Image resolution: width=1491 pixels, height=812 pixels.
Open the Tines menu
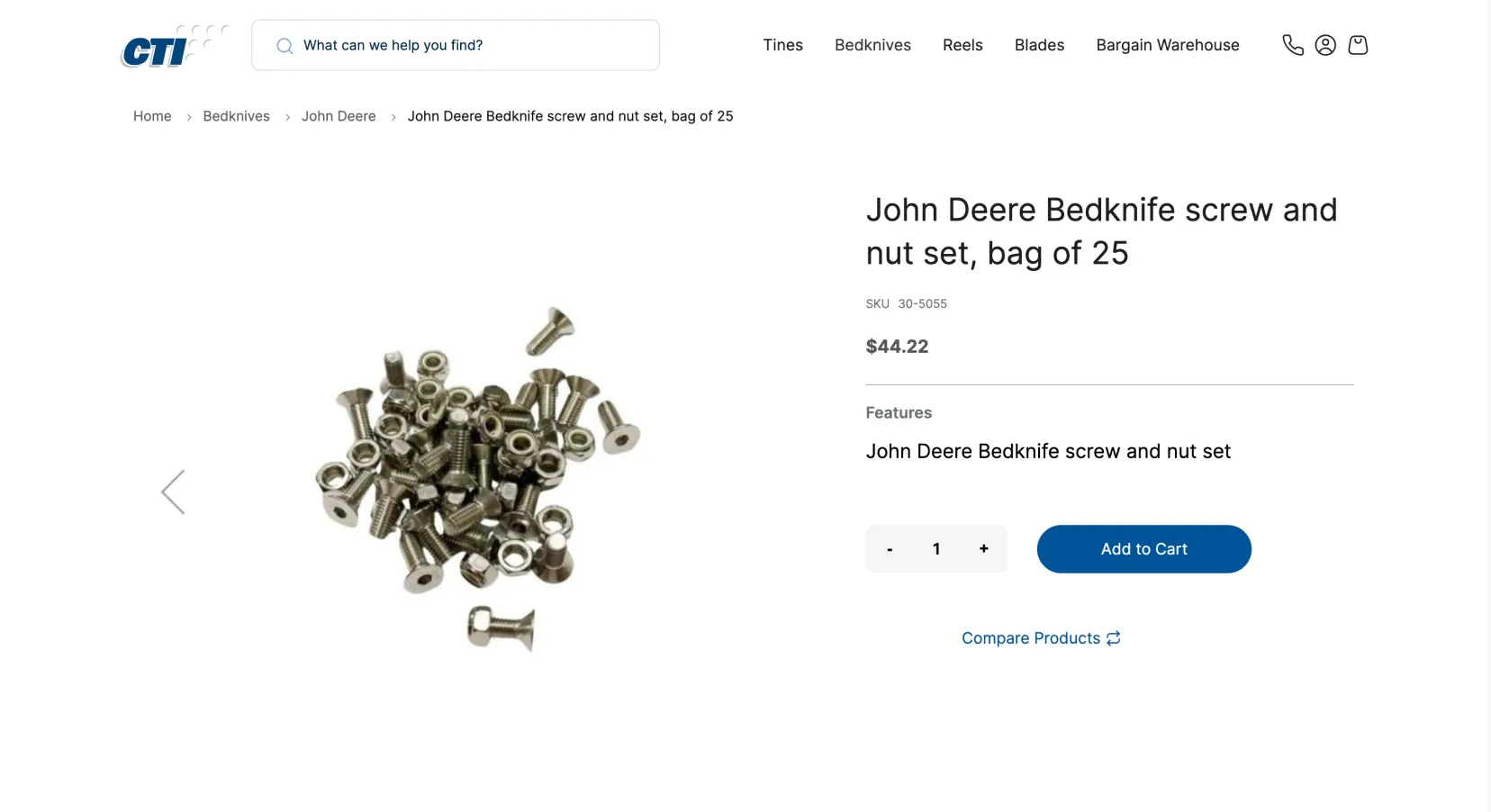click(x=782, y=45)
